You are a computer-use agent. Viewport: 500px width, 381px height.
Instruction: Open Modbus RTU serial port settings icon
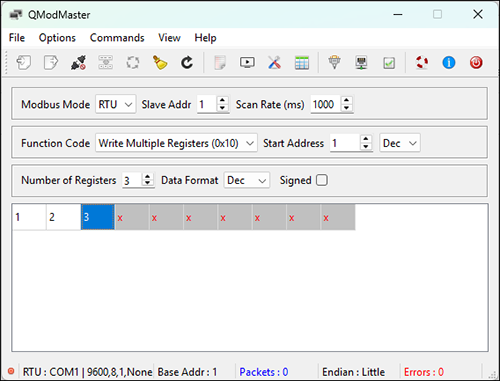334,63
